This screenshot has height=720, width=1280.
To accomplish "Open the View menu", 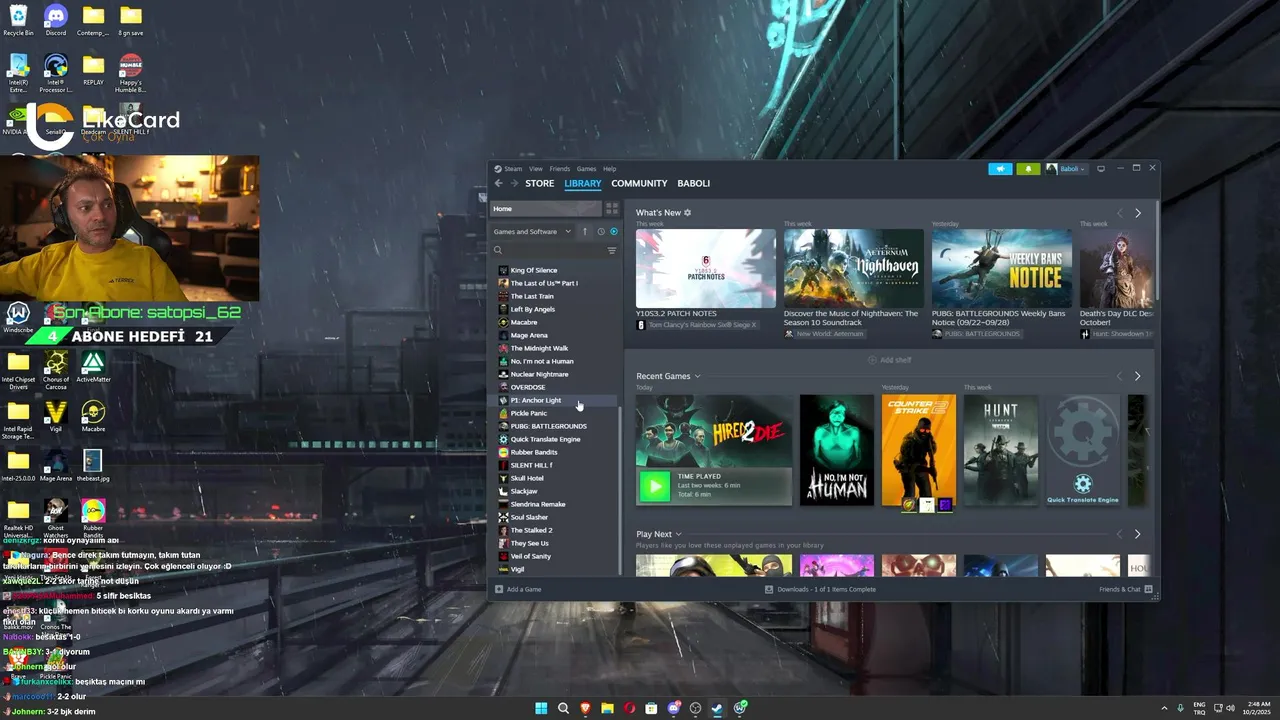I will pos(536,169).
